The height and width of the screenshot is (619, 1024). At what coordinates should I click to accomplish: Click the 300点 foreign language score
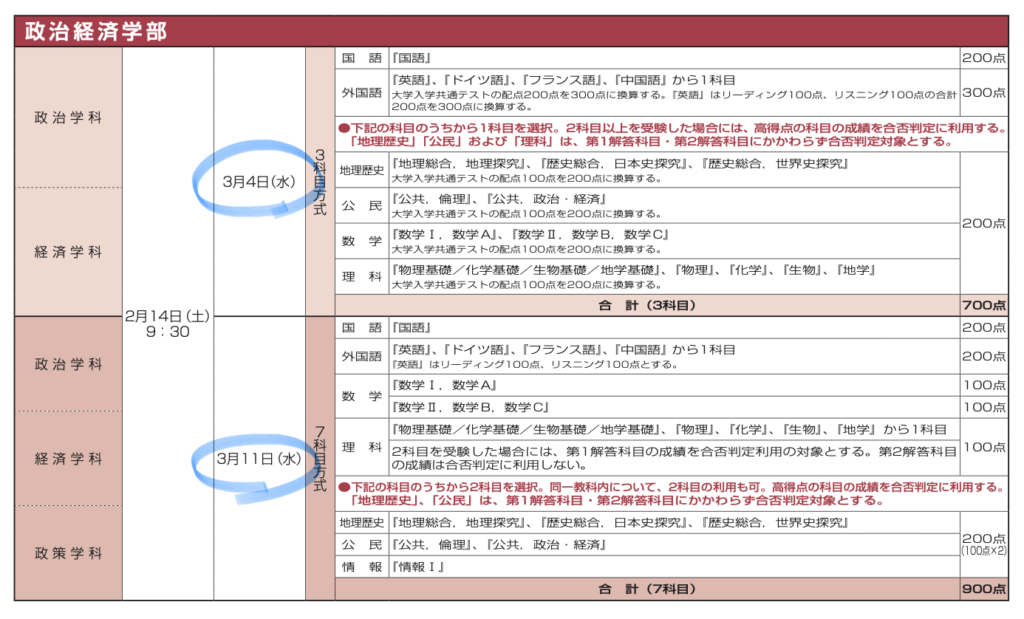pos(984,92)
